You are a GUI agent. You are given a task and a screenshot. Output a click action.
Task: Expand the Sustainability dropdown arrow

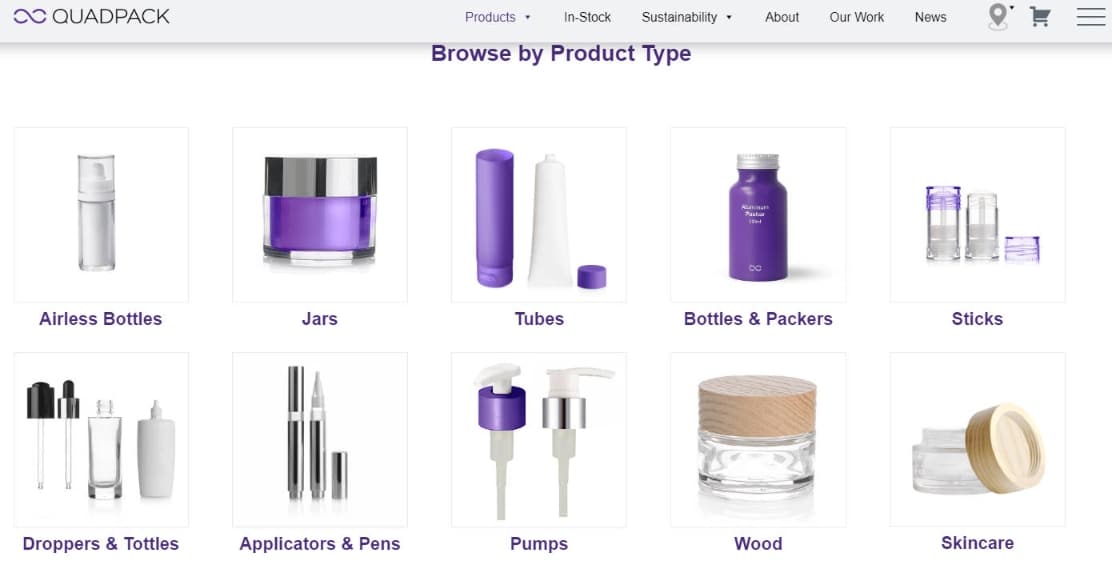729,18
